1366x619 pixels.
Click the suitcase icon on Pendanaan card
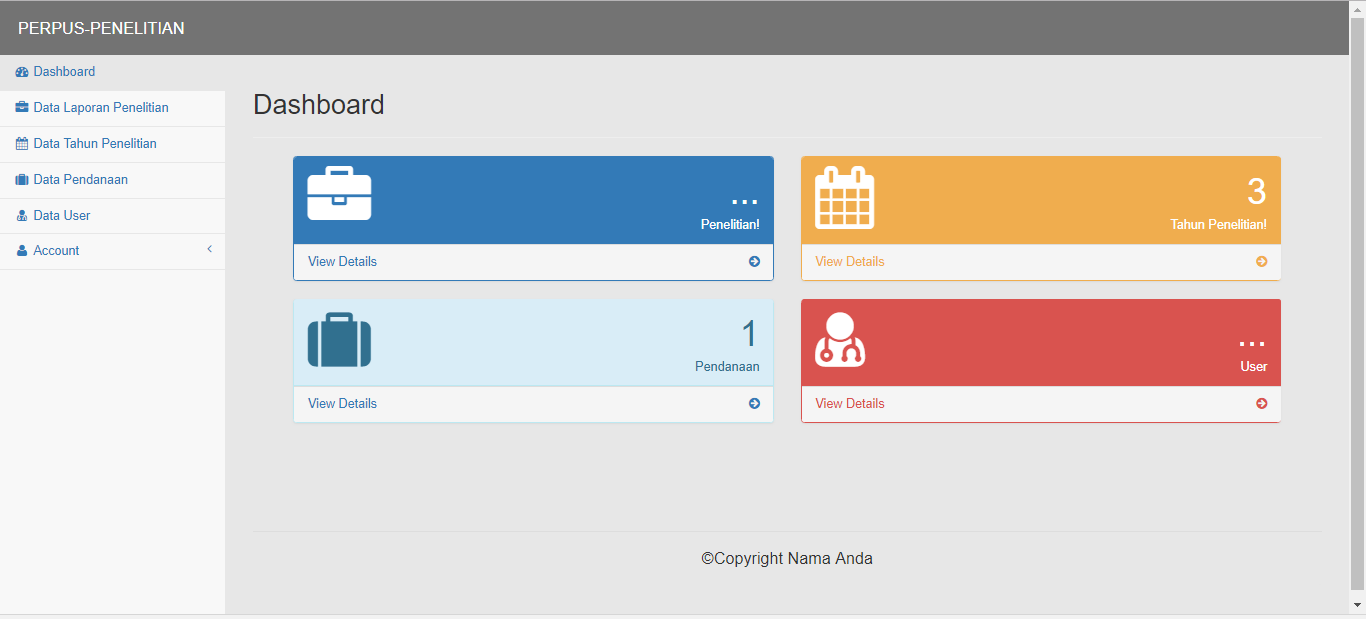[x=339, y=340]
